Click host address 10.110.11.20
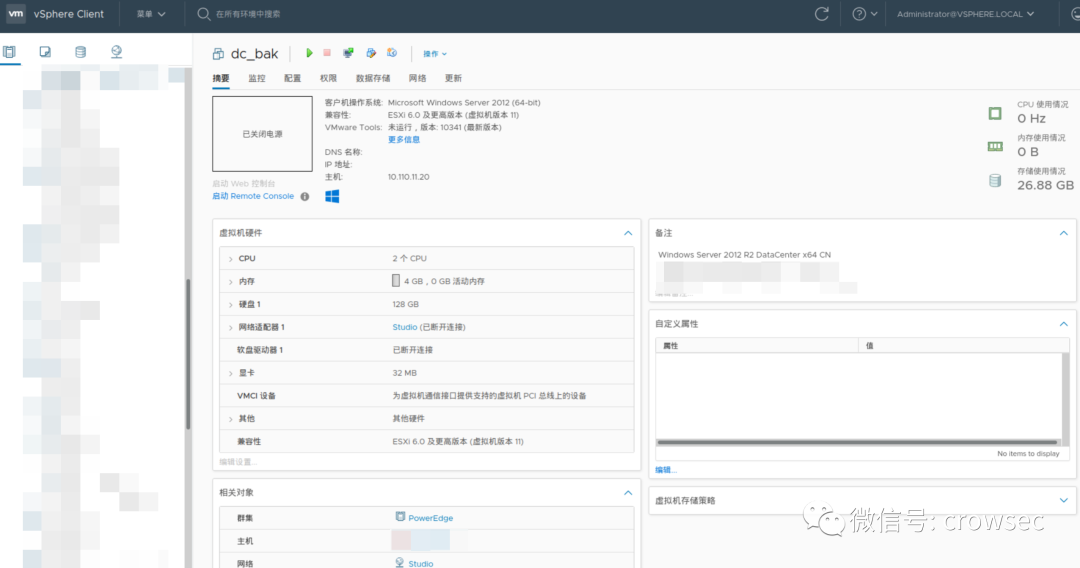1080x568 pixels. [408, 177]
